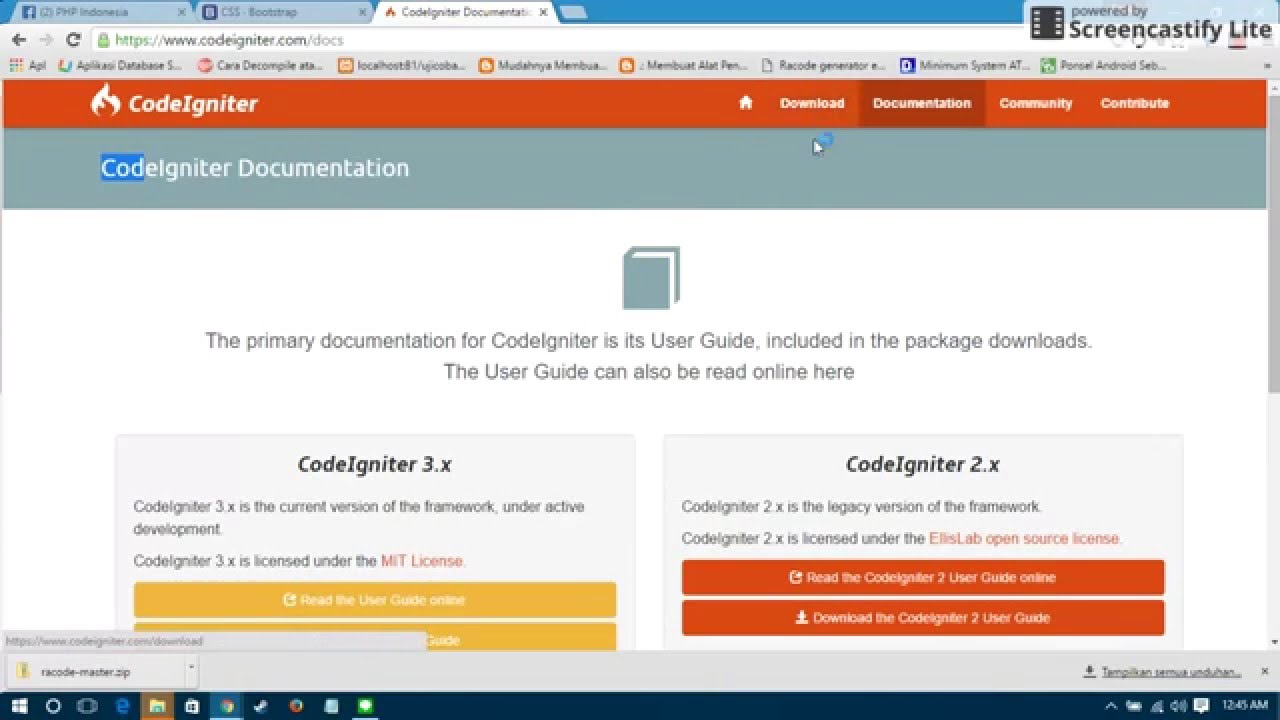Switch to Chrome in taskbar
Image resolution: width=1280 pixels, height=720 pixels.
[227, 705]
